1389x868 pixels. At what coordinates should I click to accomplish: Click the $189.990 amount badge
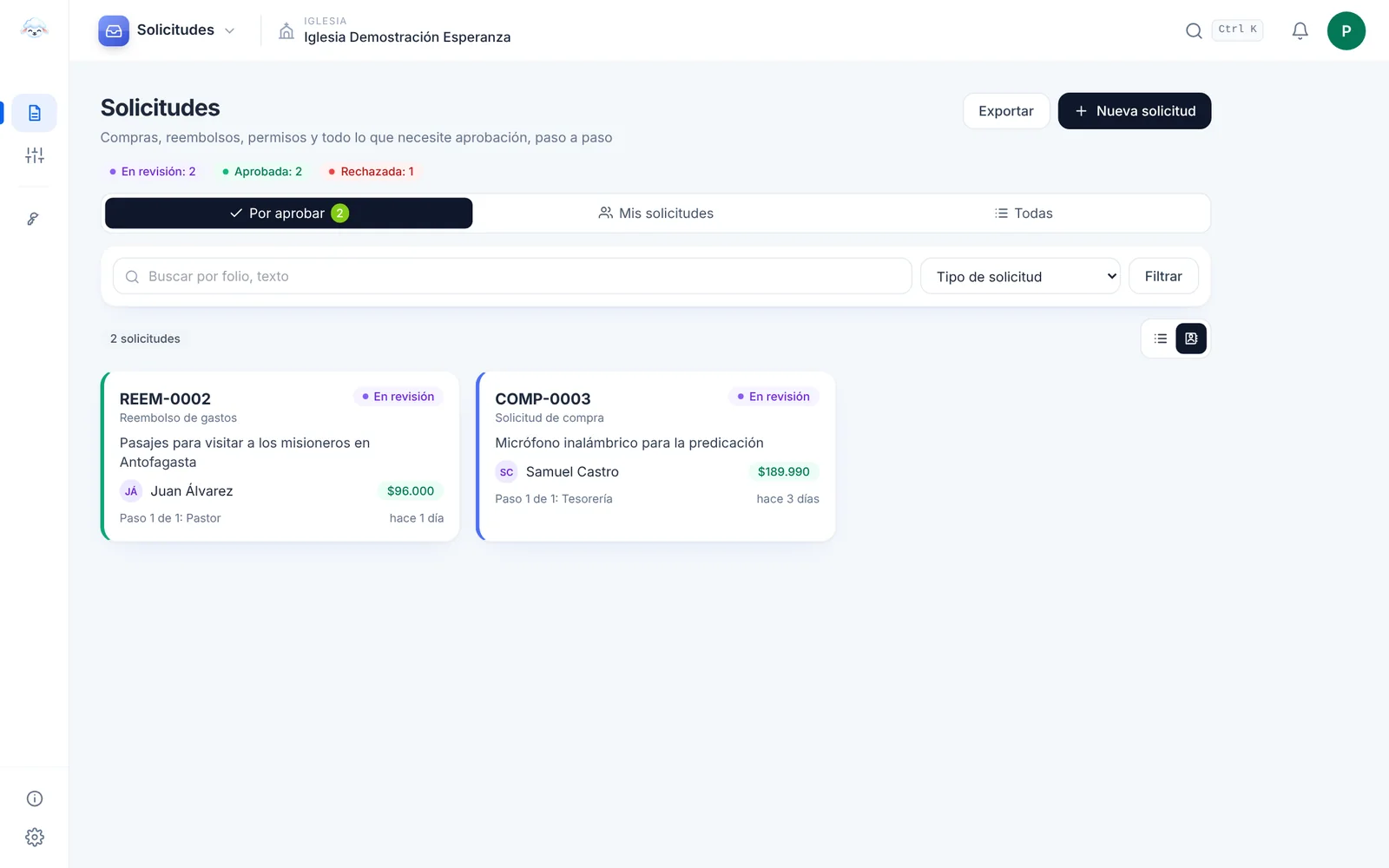[x=784, y=472]
